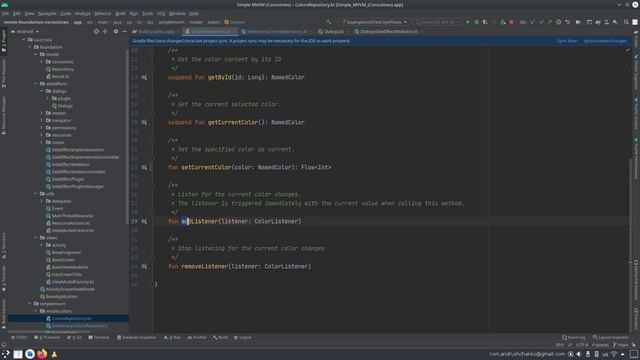Open the run configuration dropdown

(375, 22)
